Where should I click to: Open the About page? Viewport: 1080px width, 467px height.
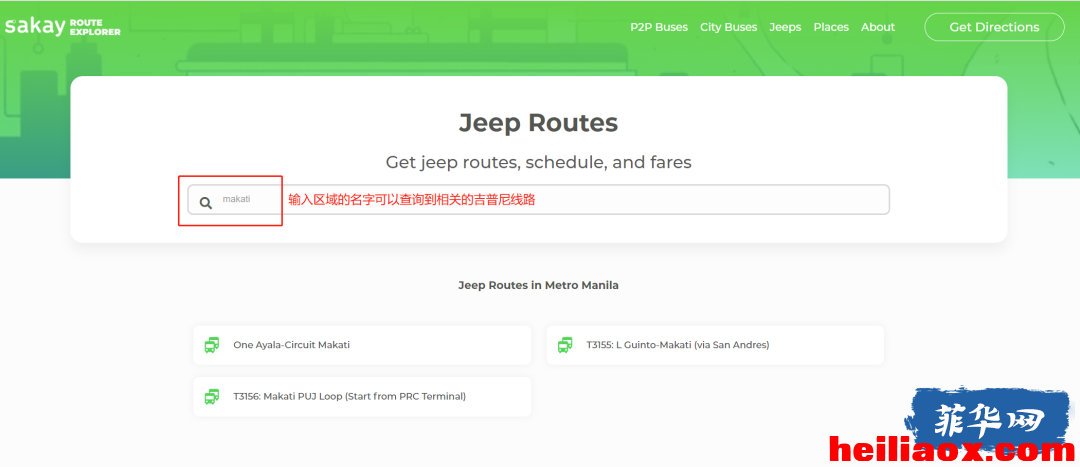coord(878,28)
